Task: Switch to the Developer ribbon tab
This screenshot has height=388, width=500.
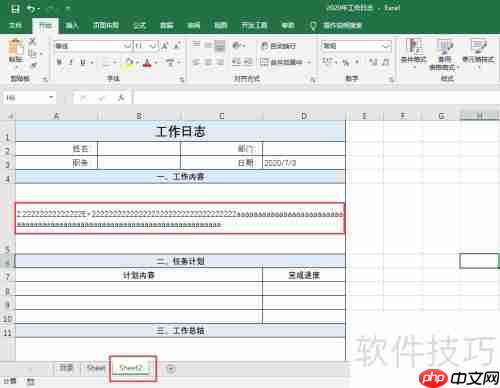Action: coord(254,25)
